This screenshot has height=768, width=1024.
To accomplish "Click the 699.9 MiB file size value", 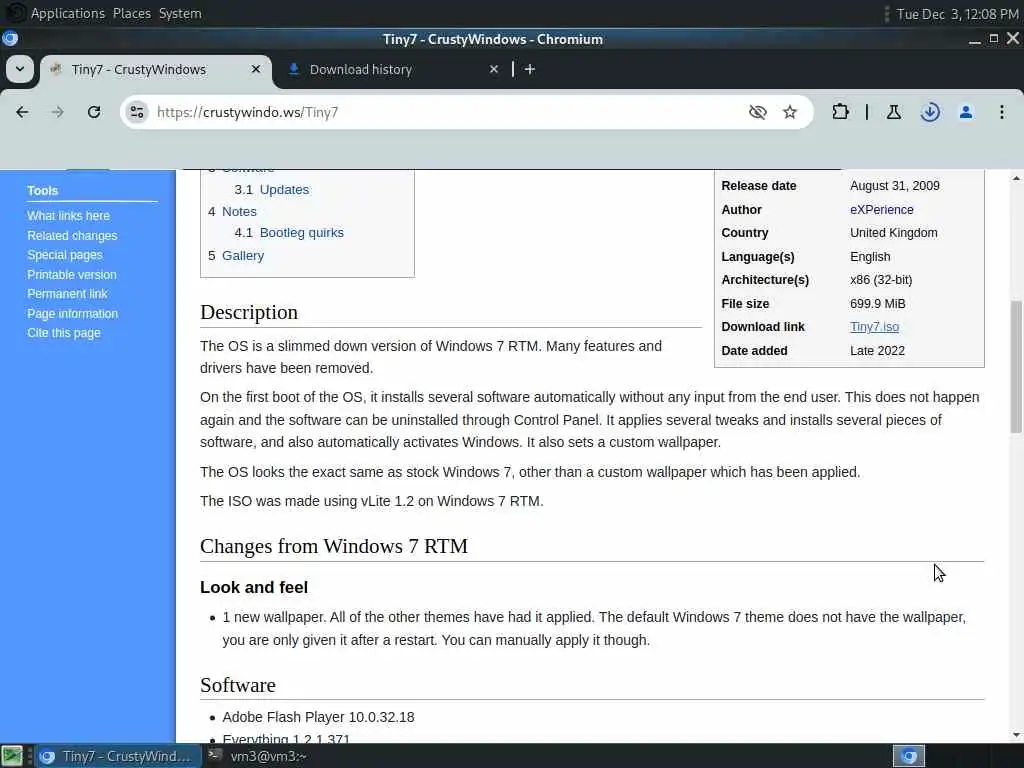I will point(878,304).
